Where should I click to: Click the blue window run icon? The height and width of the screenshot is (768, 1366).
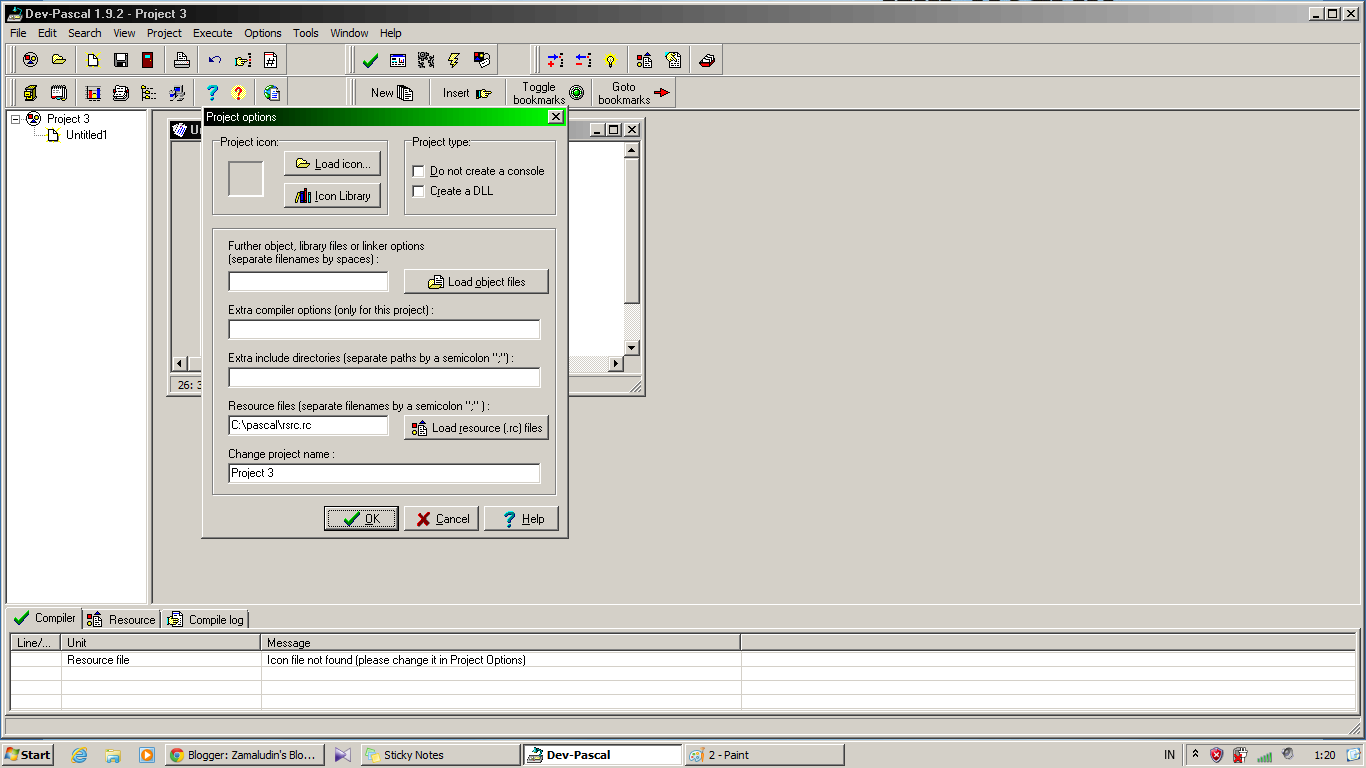point(398,60)
